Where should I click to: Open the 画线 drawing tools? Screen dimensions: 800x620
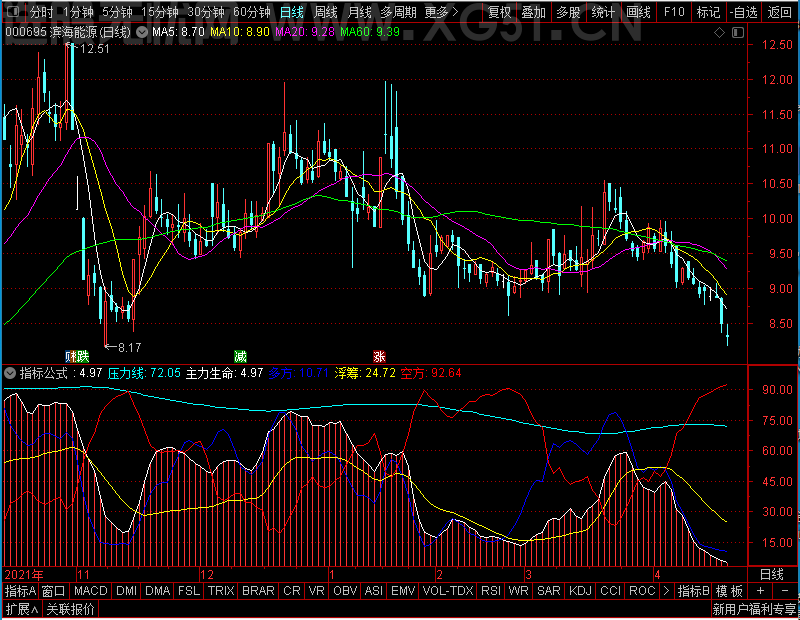pyautogui.click(x=638, y=12)
